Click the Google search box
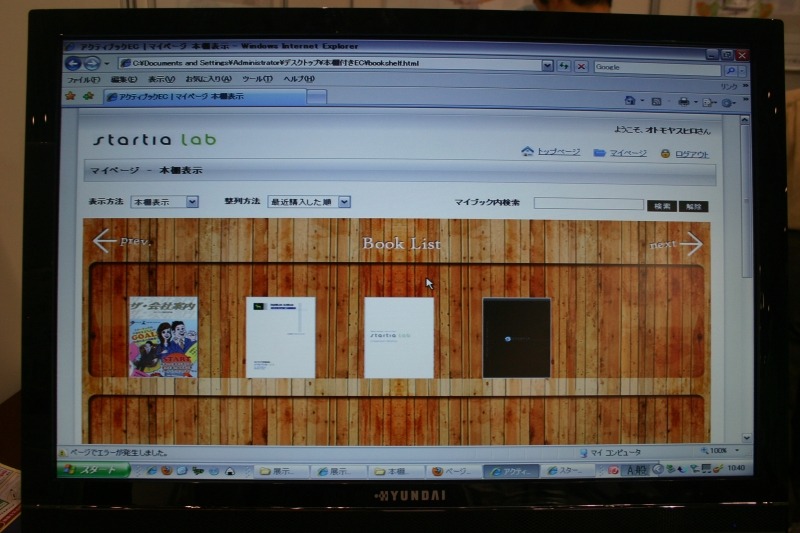This screenshot has width=800, height=533. pos(657,68)
